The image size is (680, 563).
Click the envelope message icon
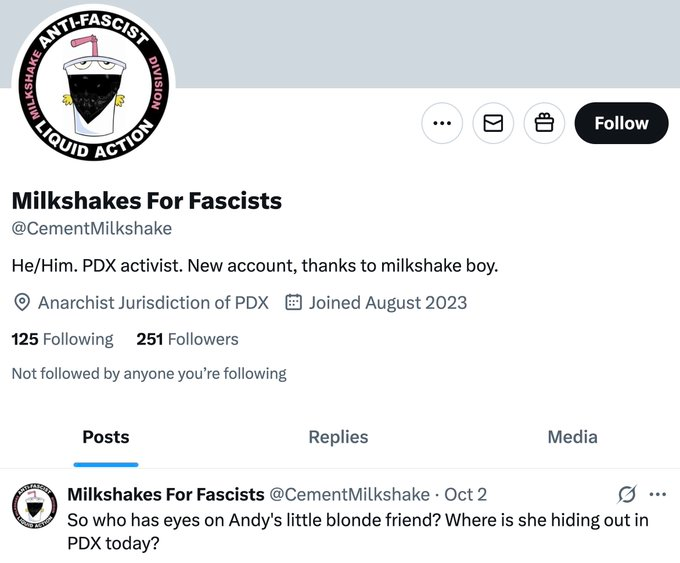pyautogui.click(x=493, y=123)
